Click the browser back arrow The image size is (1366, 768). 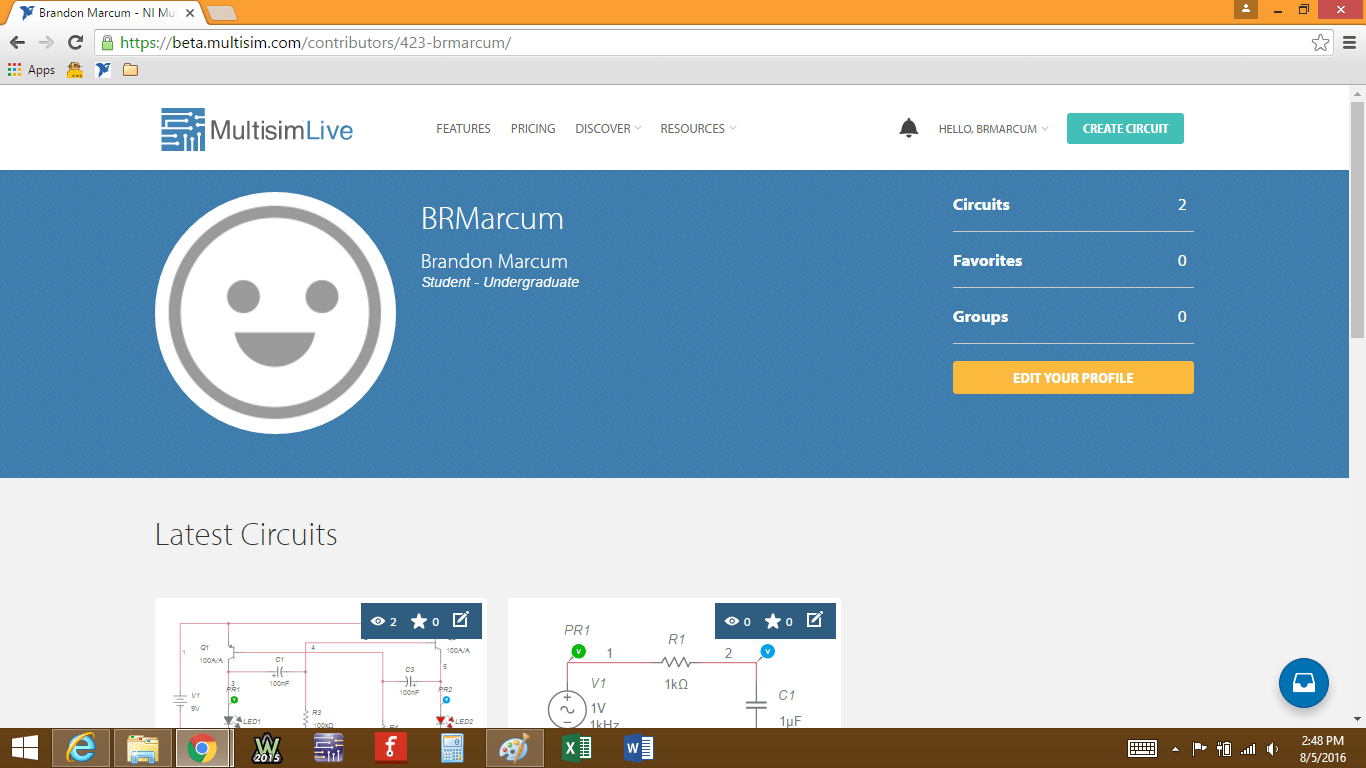point(17,42)
